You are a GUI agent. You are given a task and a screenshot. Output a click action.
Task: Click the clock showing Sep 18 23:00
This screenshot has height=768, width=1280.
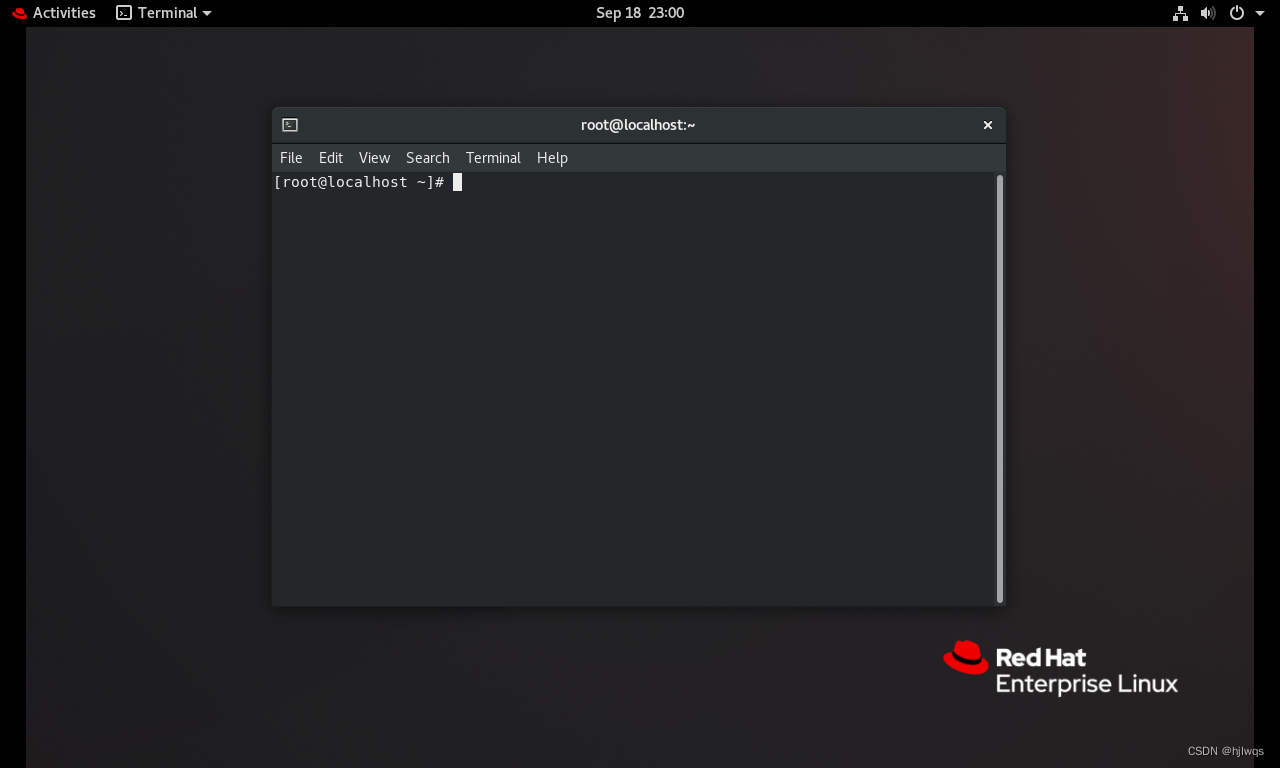tap(639, 12)
